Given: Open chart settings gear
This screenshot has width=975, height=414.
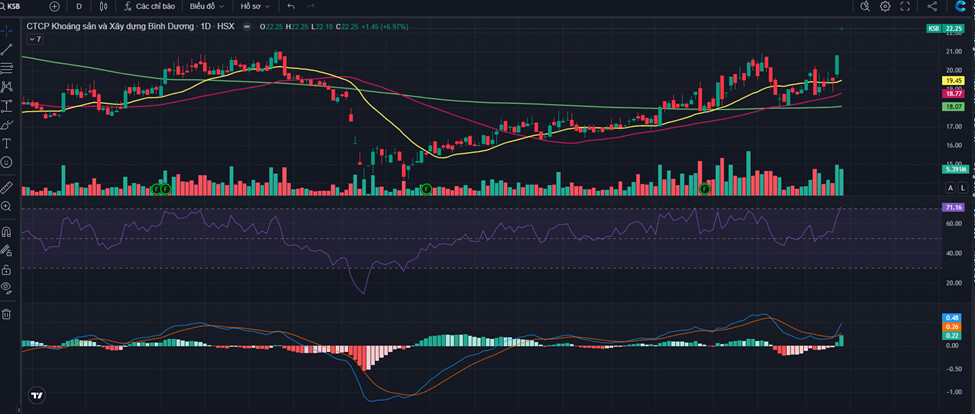Looking at the screenshot, I should pyautogui.click(x=885, y=6).
